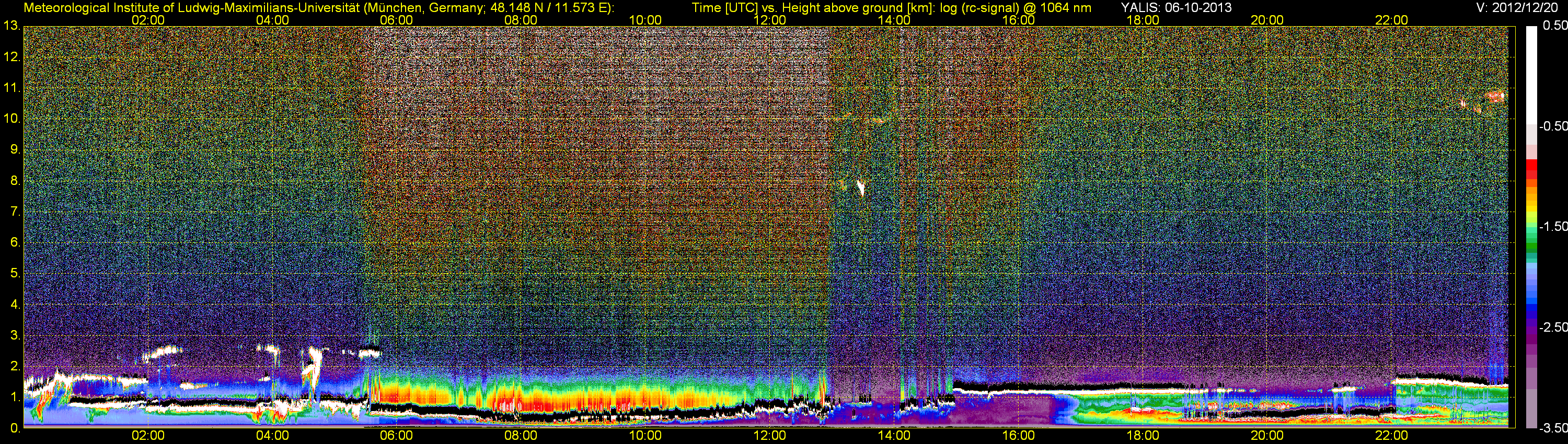Click the 20:00 label on the lower time axis
1568x444 pixels.
point(1267,436)
